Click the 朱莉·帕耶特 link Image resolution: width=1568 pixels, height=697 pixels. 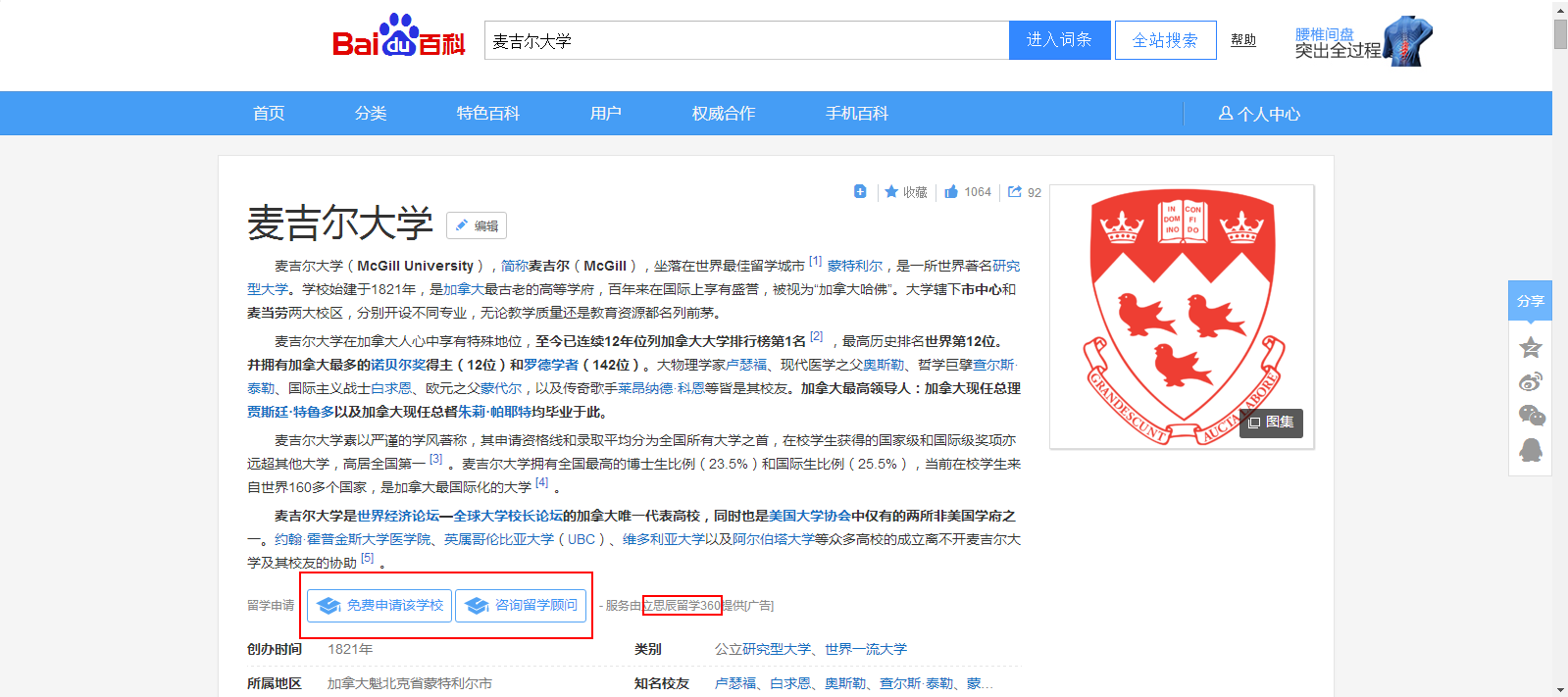click(494, 412)
